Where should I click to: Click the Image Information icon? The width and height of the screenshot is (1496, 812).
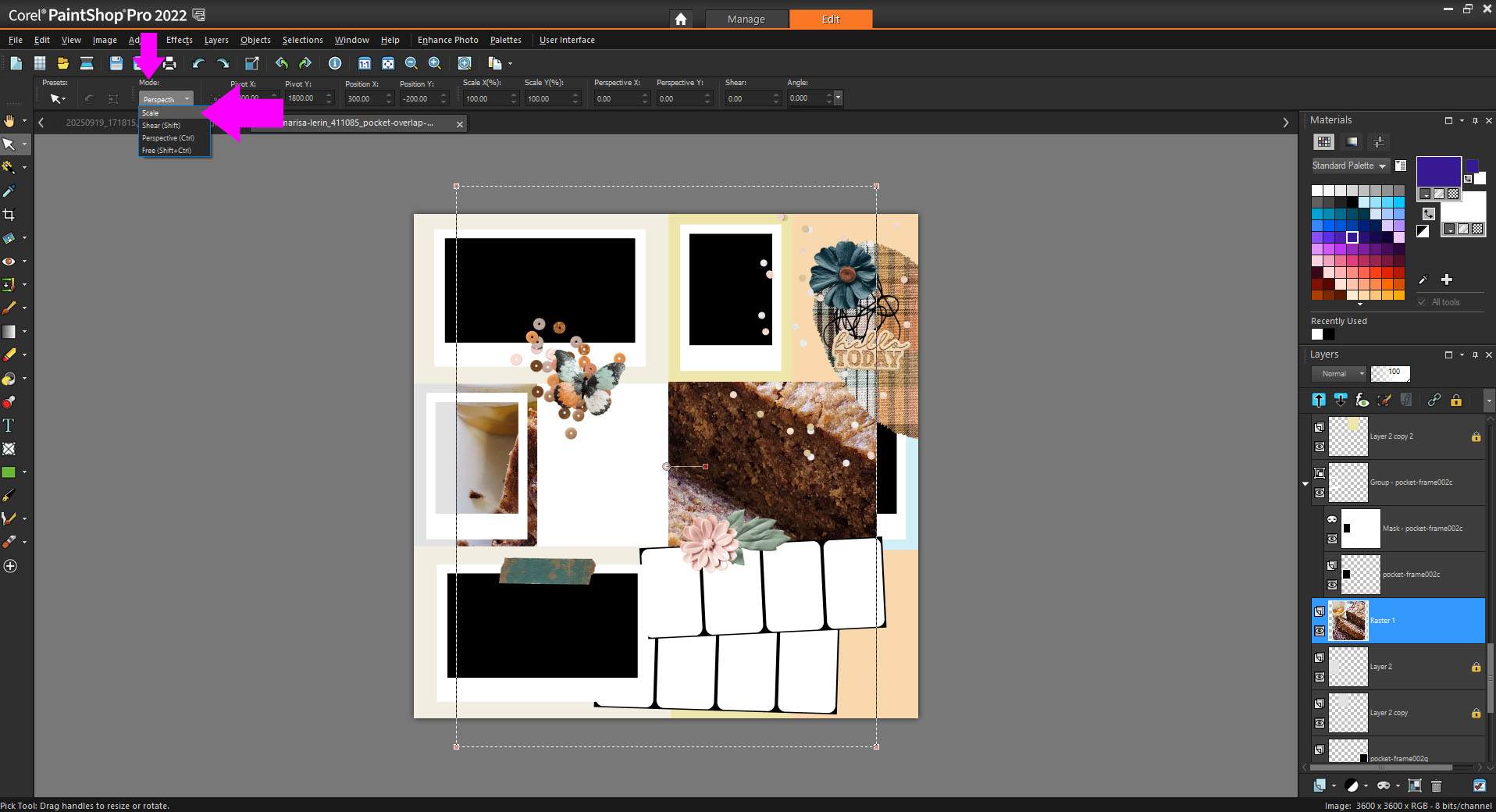pyautogui.click(x=335, y=63)
